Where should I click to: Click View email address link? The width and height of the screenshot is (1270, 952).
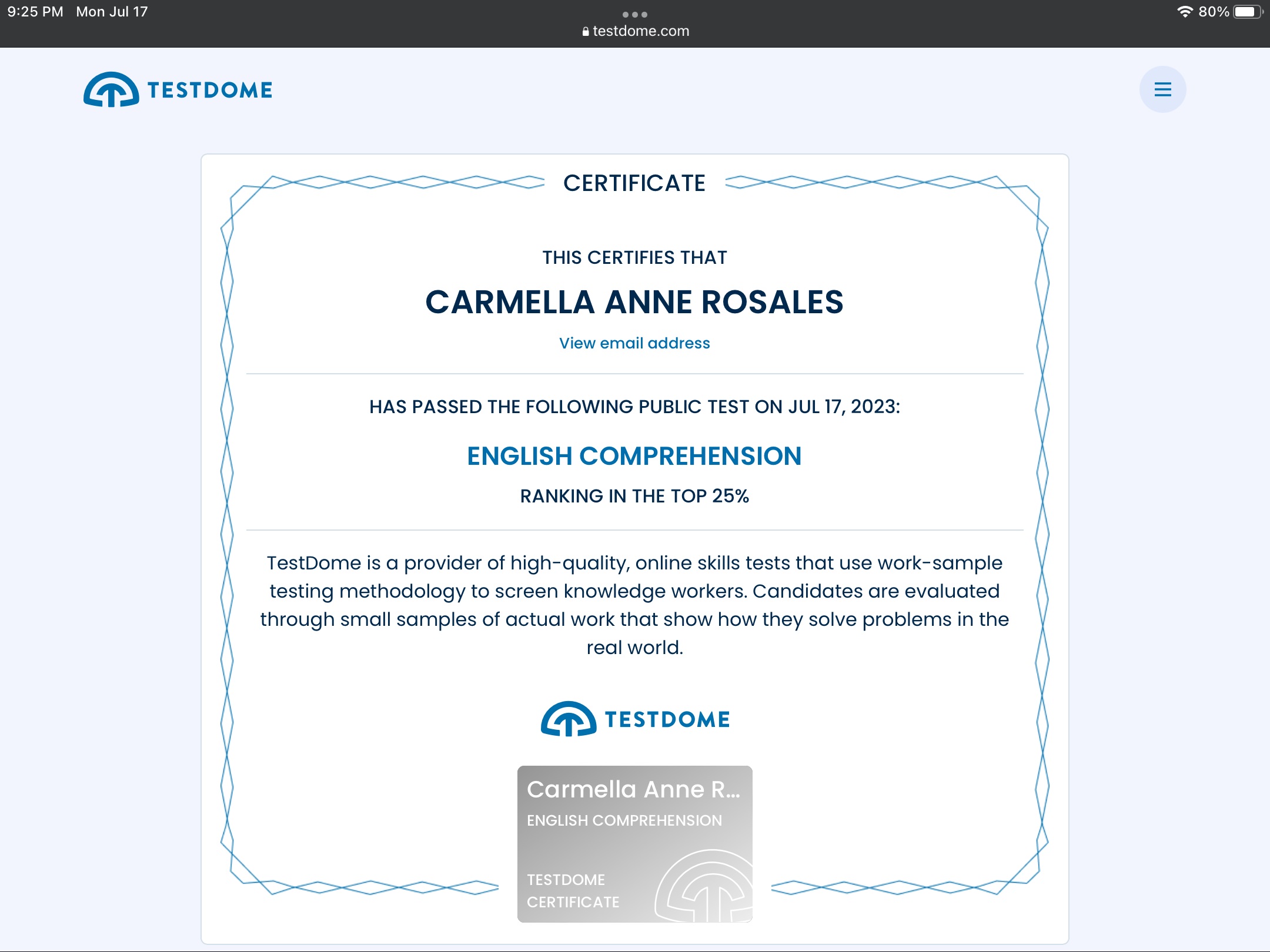tap(634, 343)
